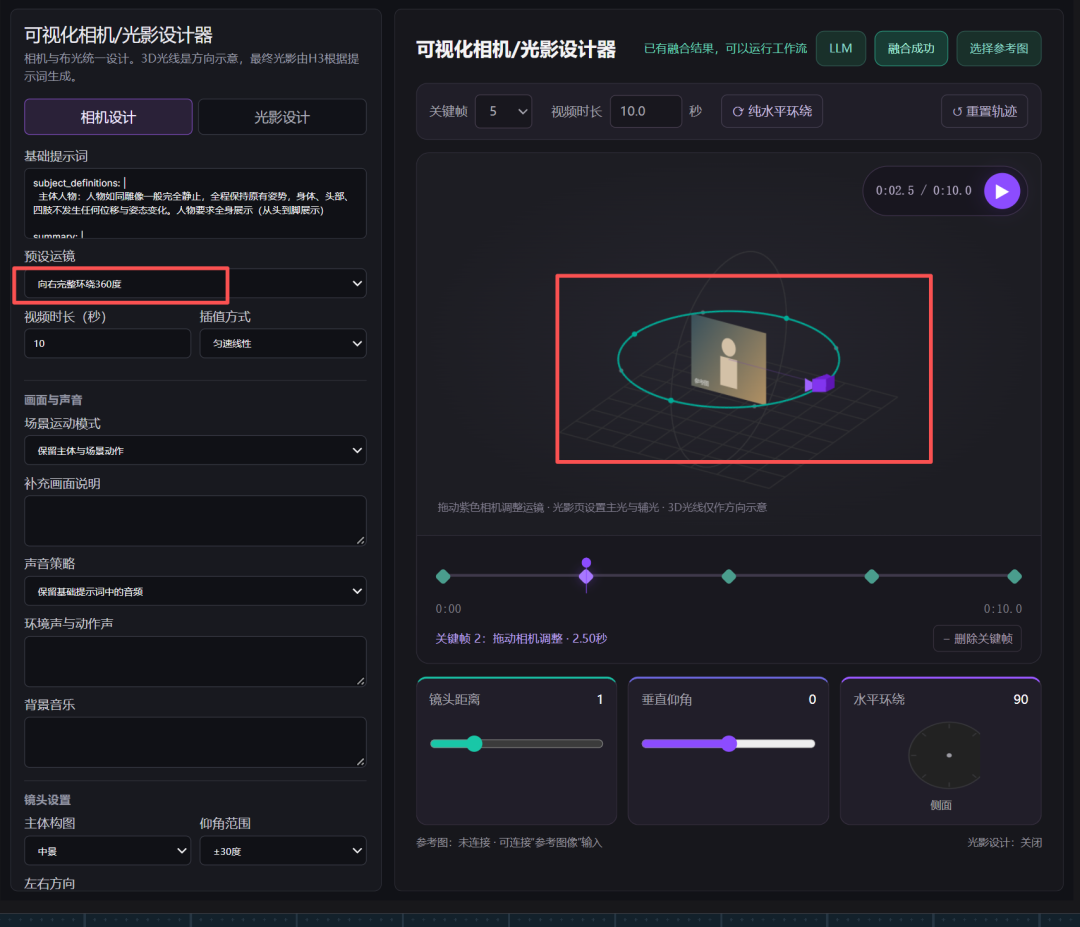The height and width of the screenshot is (927, 1080).
Task: Click the 镜头距离 slider handle
Action: click(474, 744)
